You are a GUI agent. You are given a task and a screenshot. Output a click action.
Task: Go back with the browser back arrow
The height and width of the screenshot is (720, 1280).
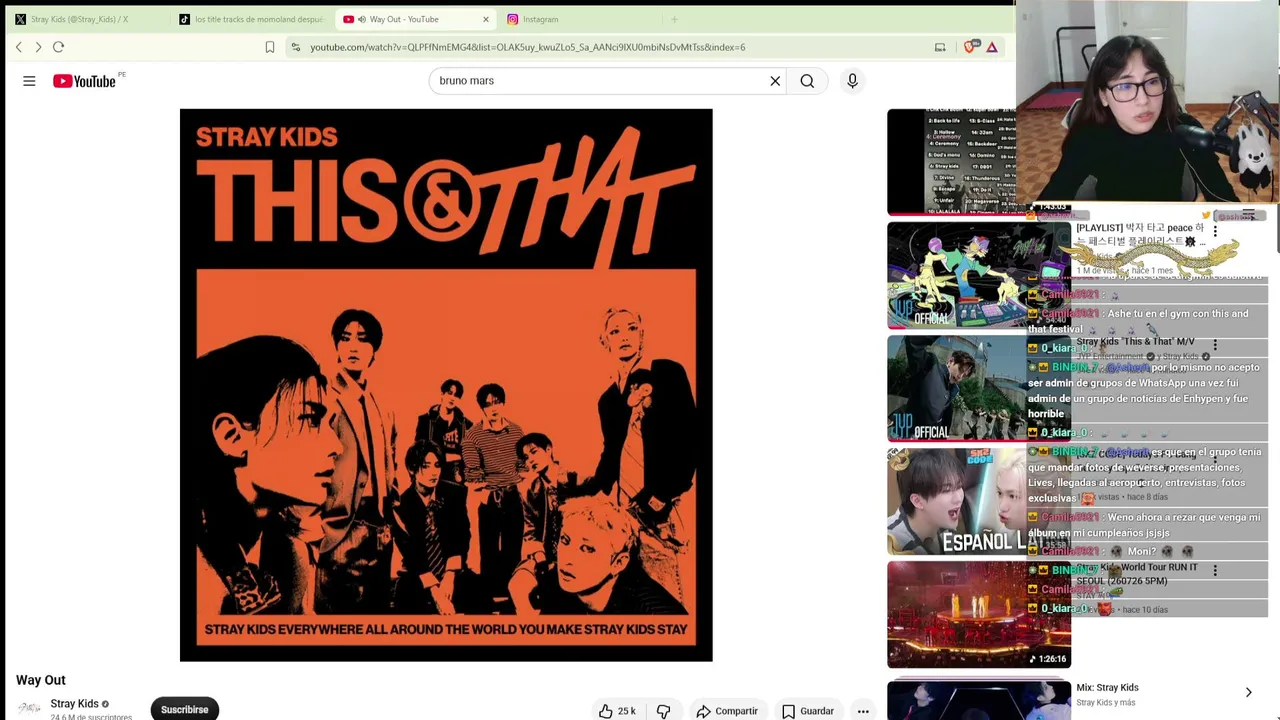(19, 47)
